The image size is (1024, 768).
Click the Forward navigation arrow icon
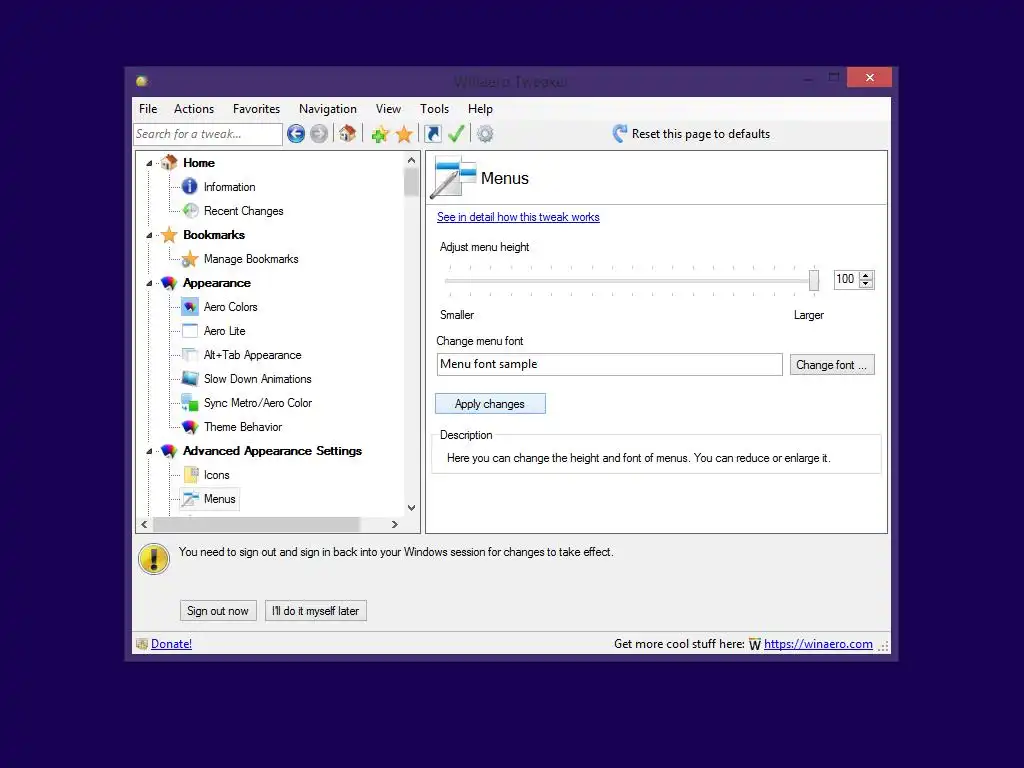click(319, 134)
